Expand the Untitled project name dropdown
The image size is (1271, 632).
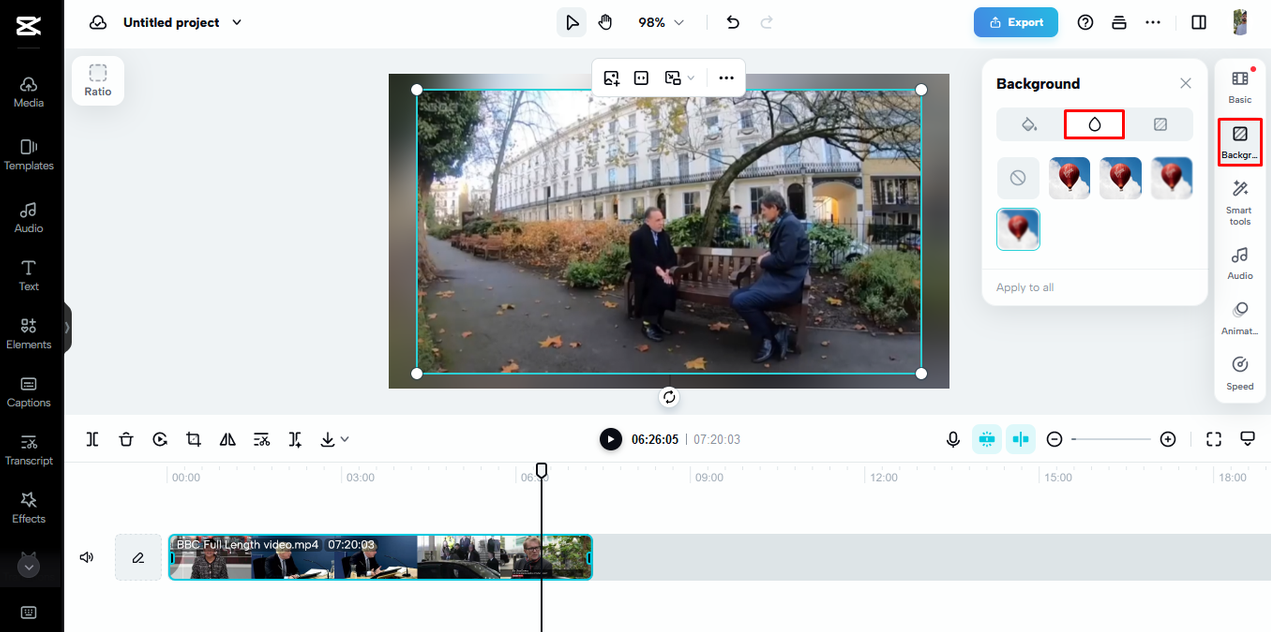(x=237, y=22)
